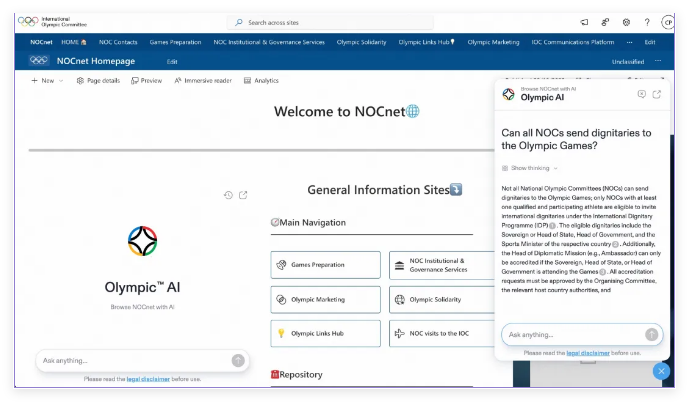Start a new chat in Olympic AI panel

click(x=641, y=94)
